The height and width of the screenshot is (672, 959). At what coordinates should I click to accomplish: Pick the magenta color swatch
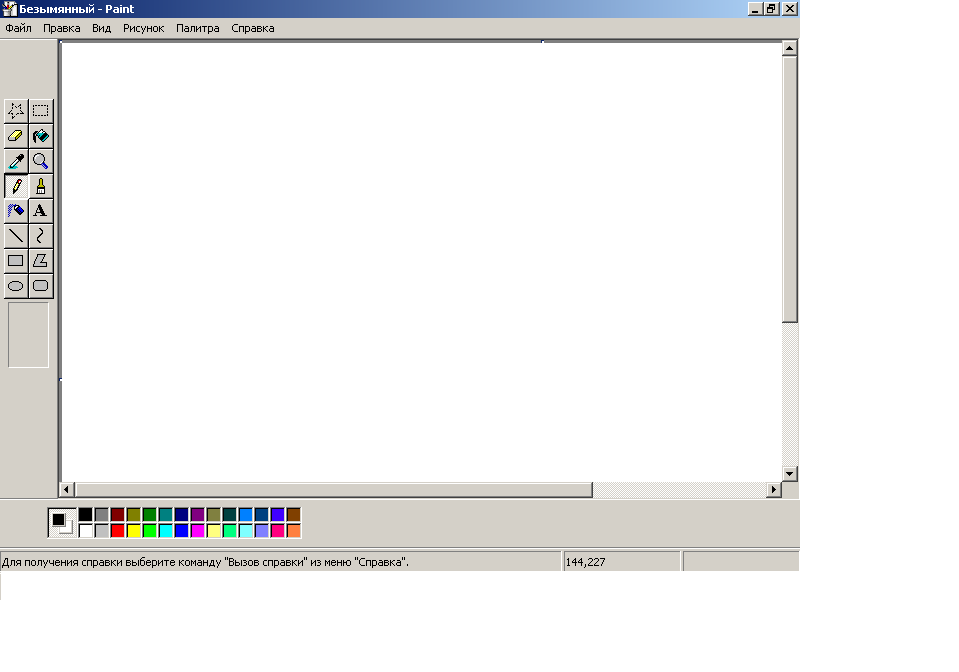198,531
